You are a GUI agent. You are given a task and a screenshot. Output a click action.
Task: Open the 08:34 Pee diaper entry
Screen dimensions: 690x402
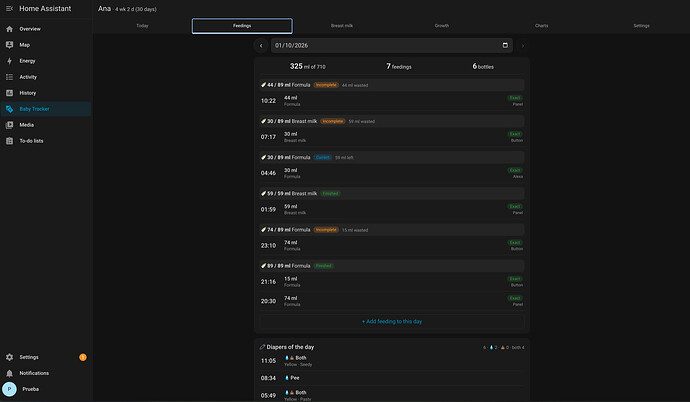pos(392,378)
